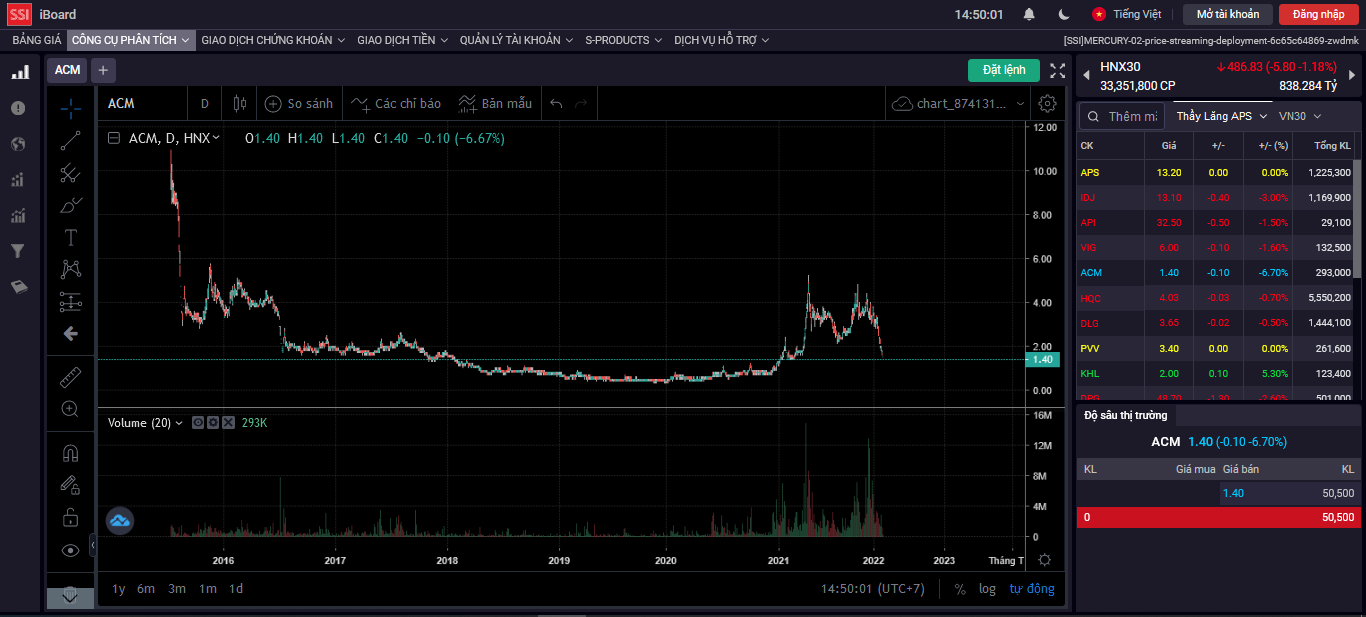Image resolution: width=1366 pixels, height=617 pixels.
Task: Open the VN30 list dropdown
Action: point(1300,116)
